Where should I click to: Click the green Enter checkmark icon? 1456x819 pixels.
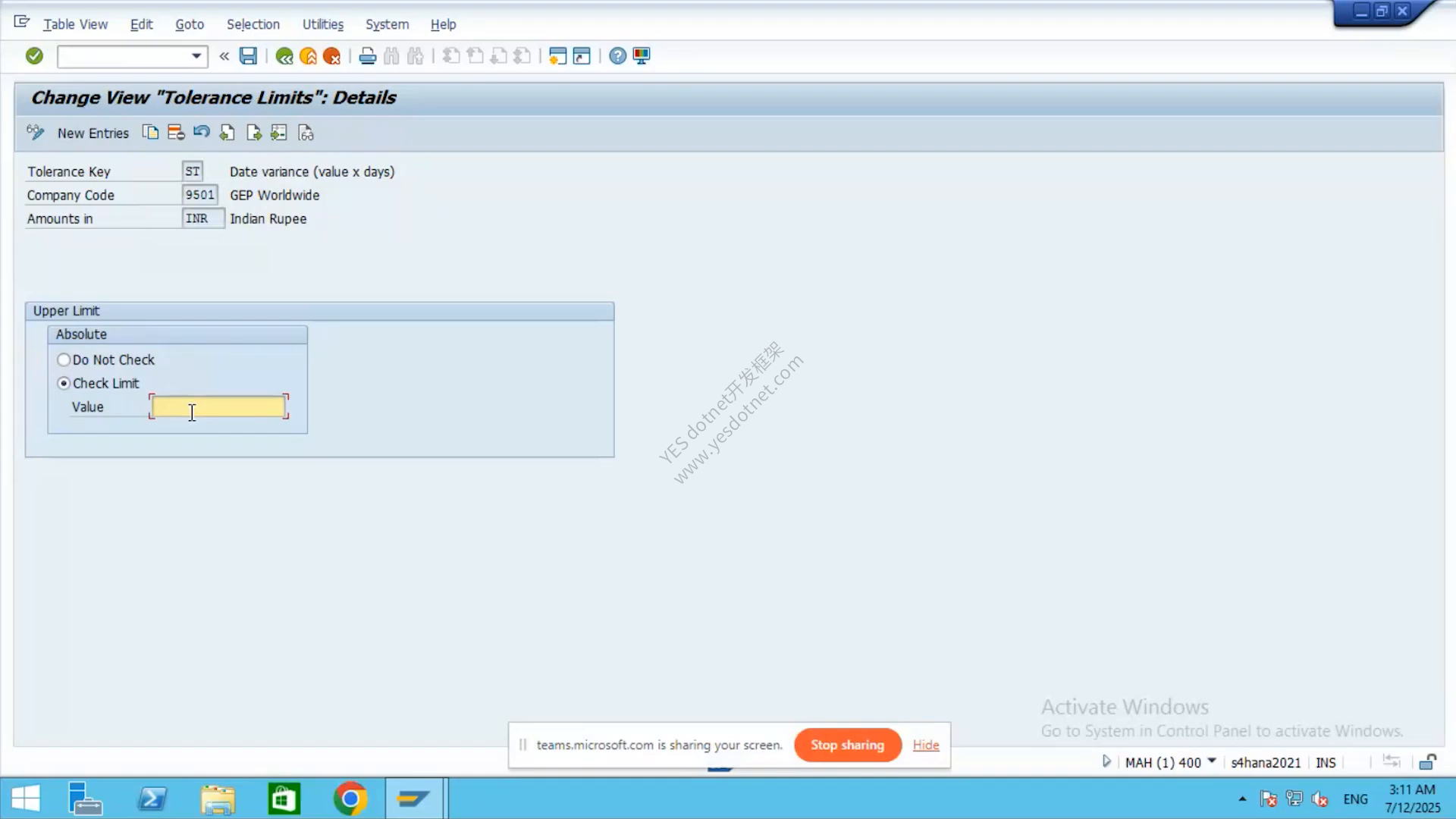pos(34,55)
